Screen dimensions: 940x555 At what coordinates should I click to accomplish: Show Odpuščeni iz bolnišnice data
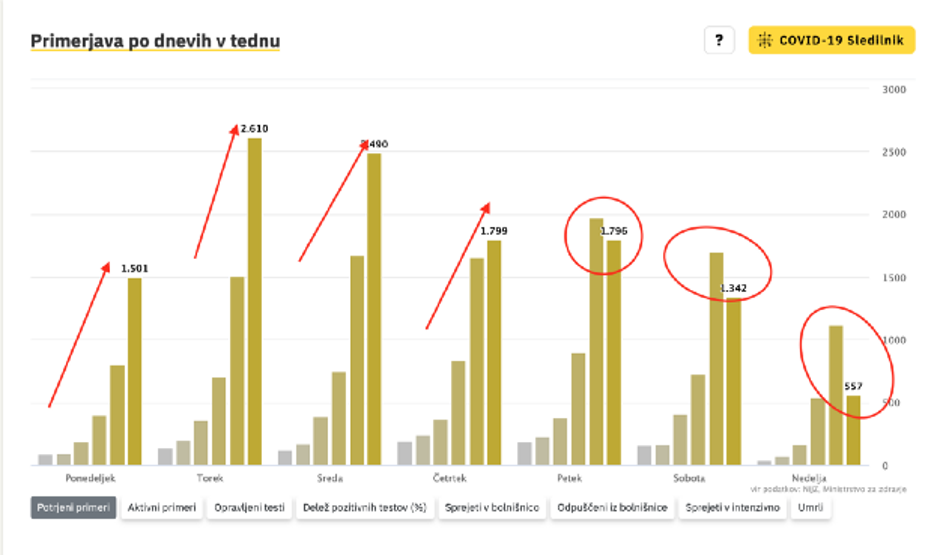611,508
